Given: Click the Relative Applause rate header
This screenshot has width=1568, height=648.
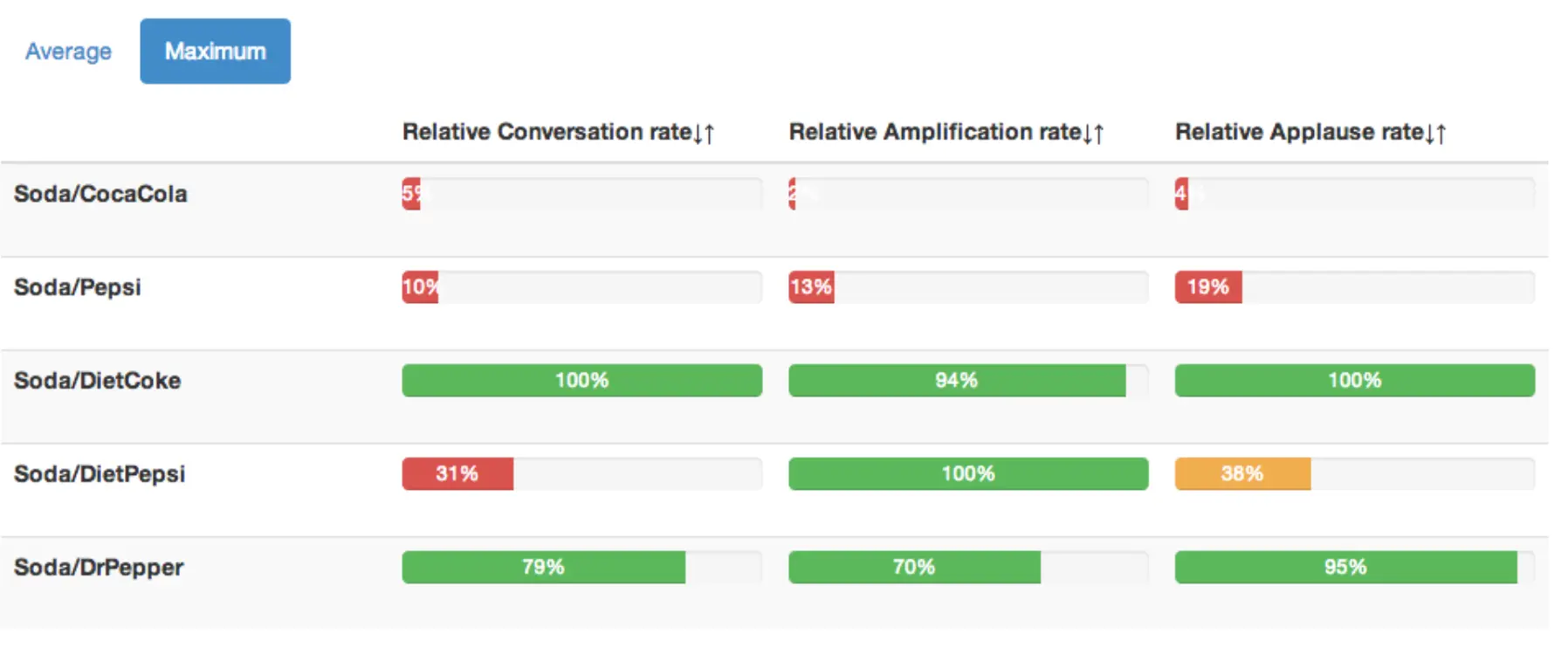Looking at the screenshot, I should tap(1299, 132).
